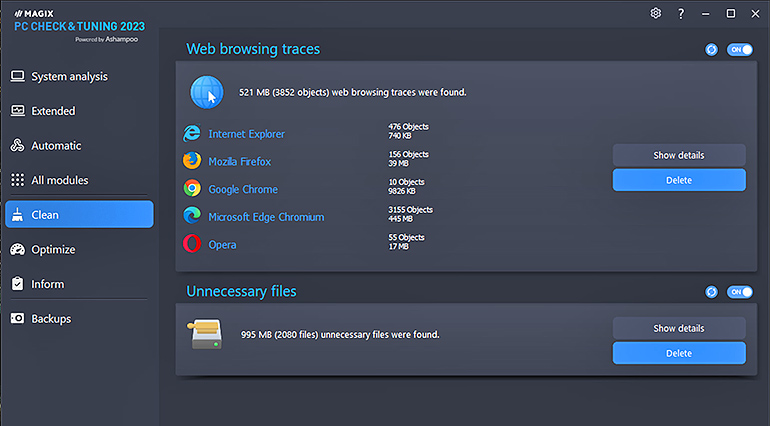Show details for unnecessary files
Image resolution: width=770 pixels, height=426 pixels.
click(679, 328)
